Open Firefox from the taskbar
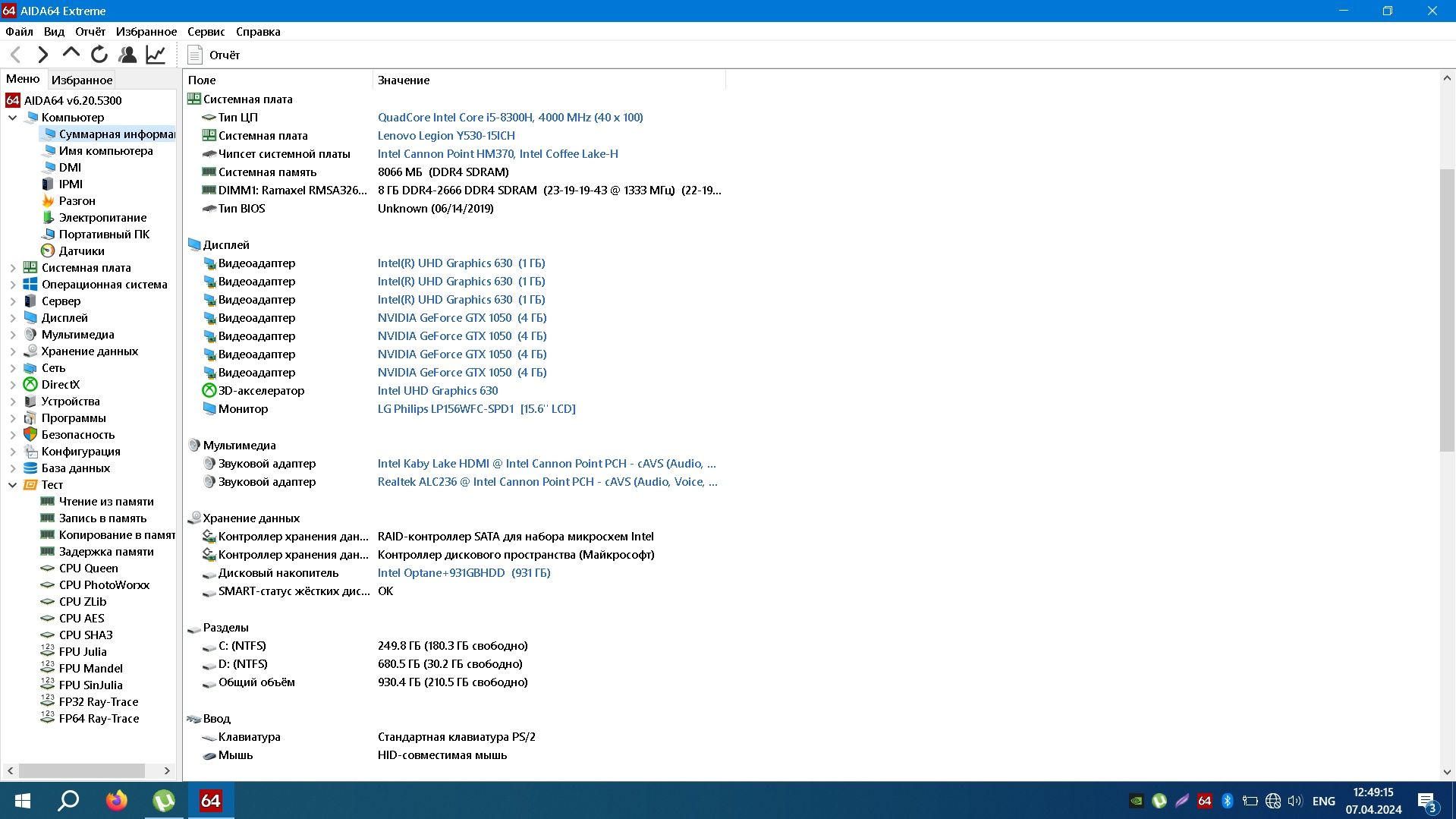The height and width of the screenshot is (819, 1456). click(116, 801)
